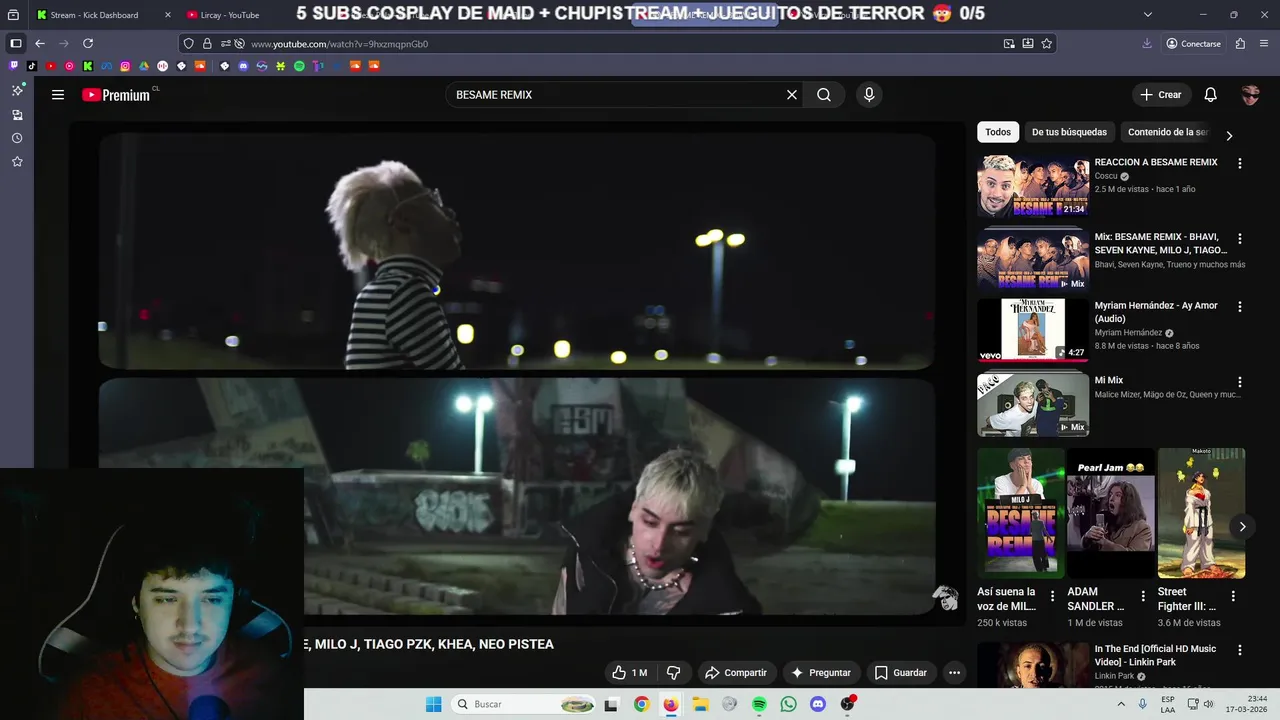Open options for Myriam Hernández Ay Amor
The height and width of the screenshot is (720, 1280).
(1240, 307)
